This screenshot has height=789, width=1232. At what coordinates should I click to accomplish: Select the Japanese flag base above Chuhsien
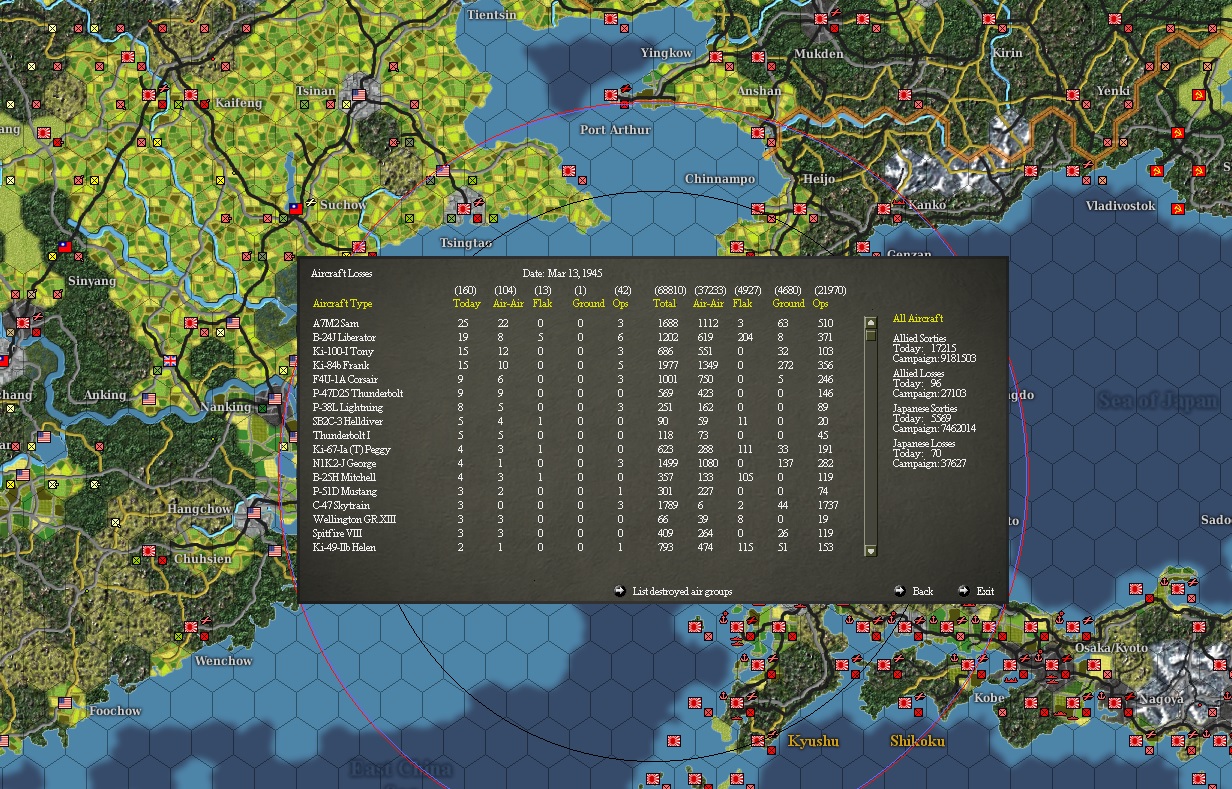tap(149, 551)
